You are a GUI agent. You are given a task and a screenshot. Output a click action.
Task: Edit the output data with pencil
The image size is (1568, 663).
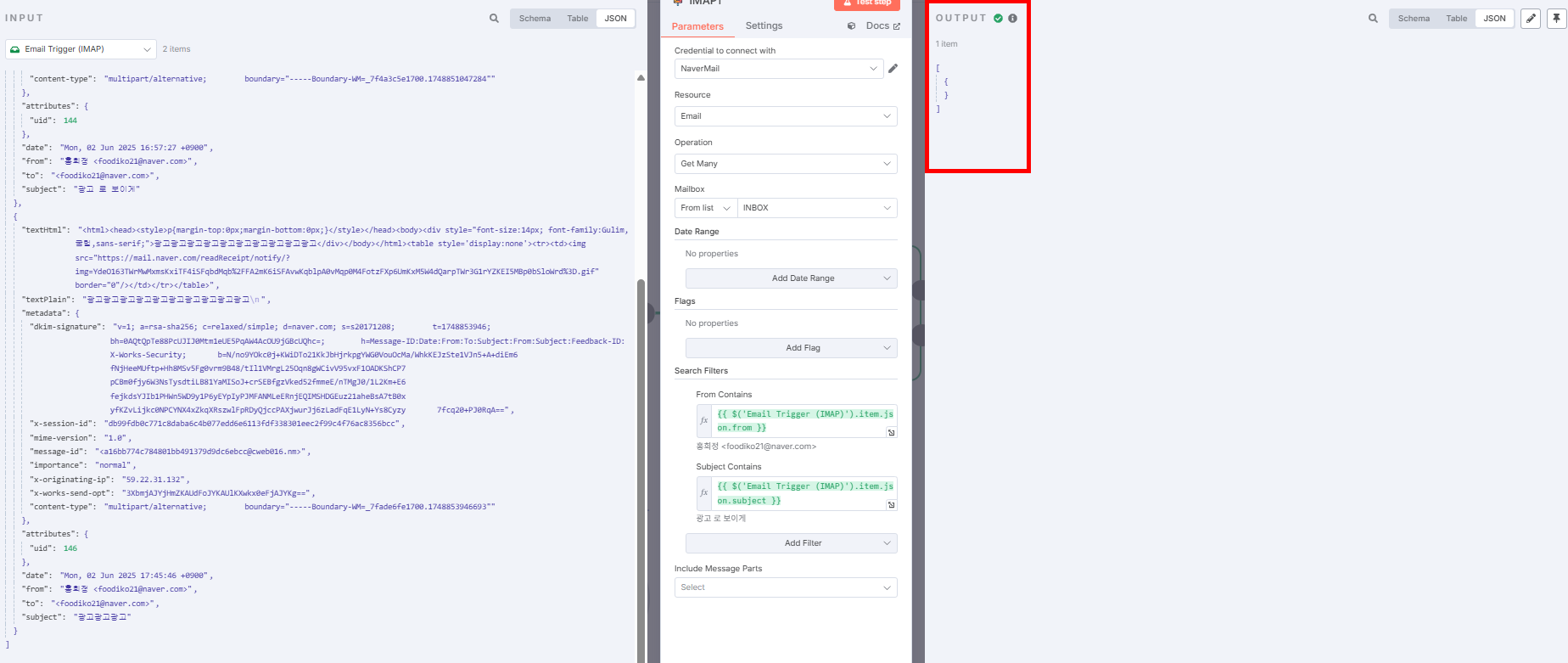point(1531,18)
